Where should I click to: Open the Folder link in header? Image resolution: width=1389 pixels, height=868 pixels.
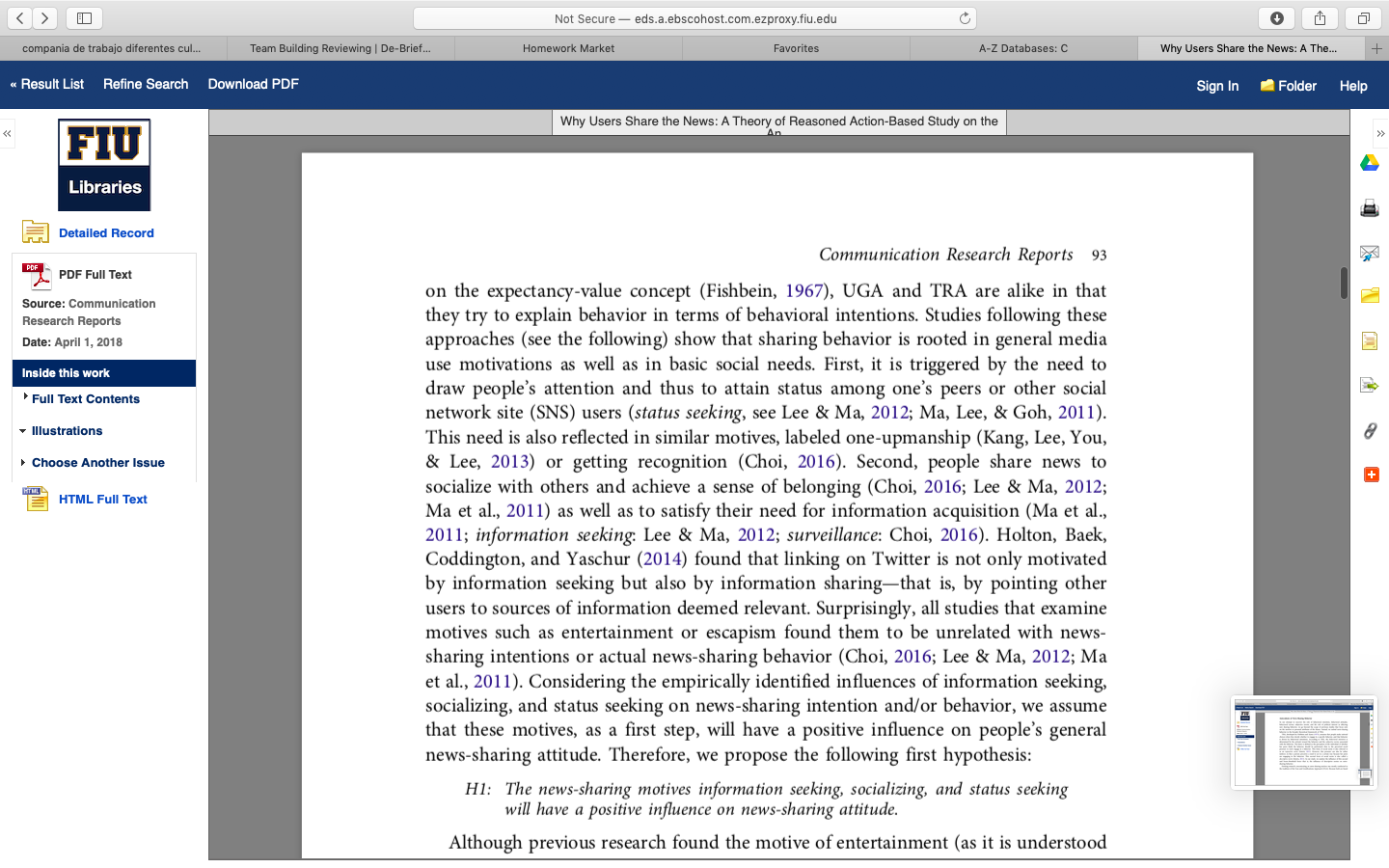1289,86
